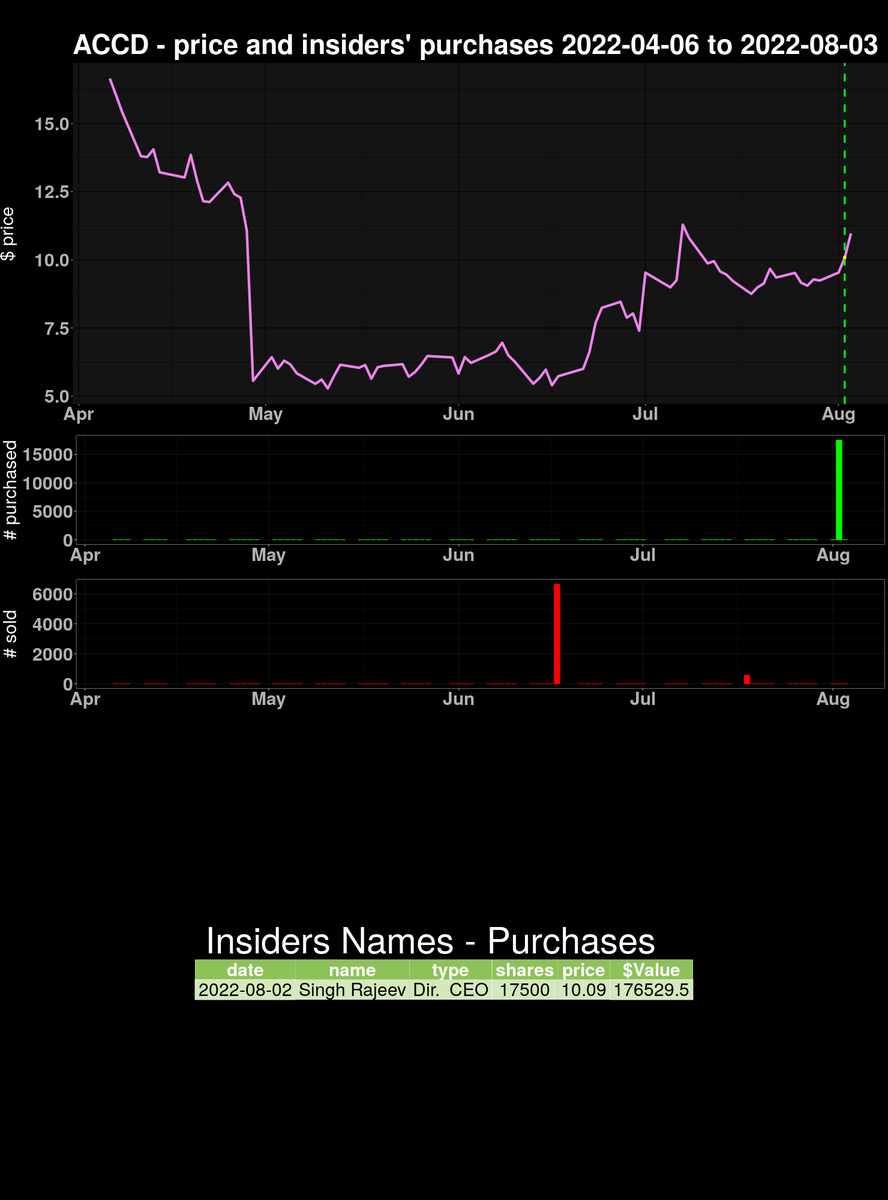Click the '# sold' axis label
The image size is (888, 1200).
tap(11, 634)
